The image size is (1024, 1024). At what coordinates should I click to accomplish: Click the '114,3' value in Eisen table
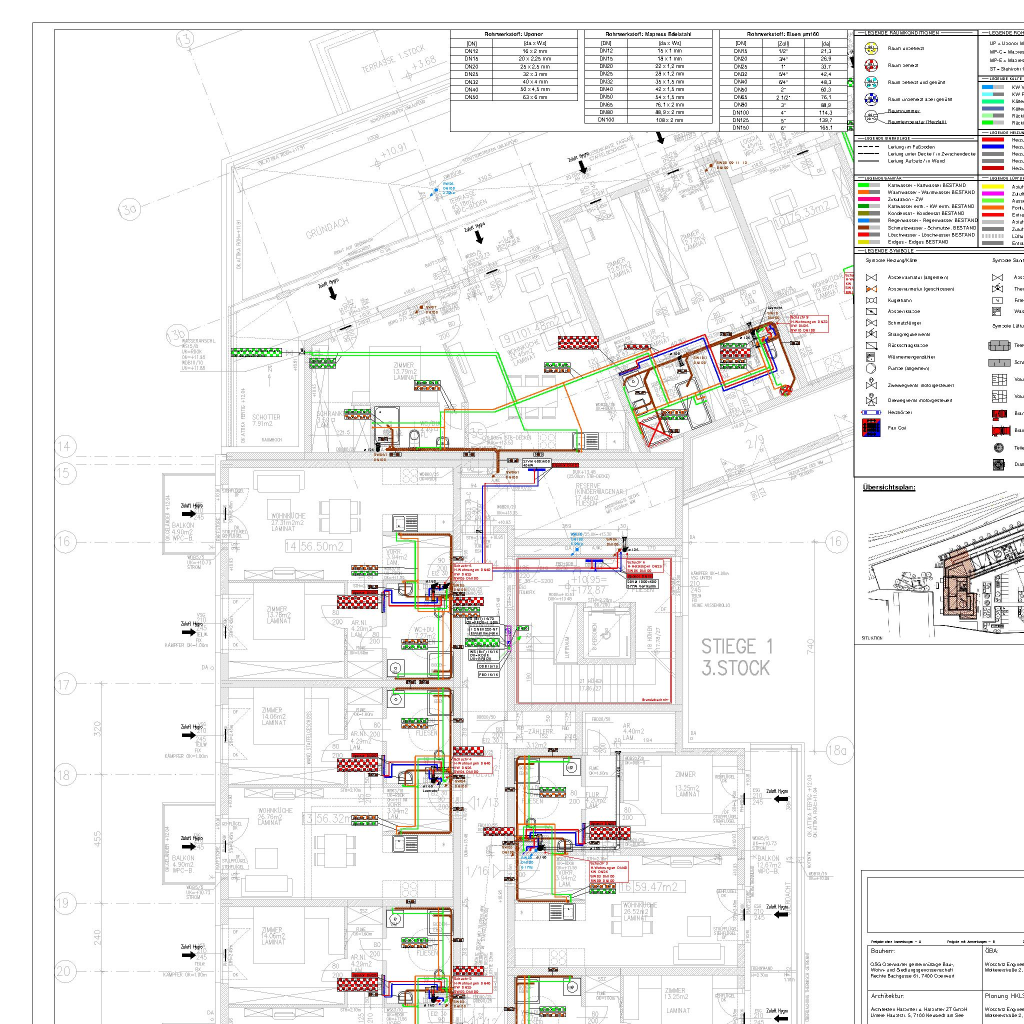pos(826,112)
